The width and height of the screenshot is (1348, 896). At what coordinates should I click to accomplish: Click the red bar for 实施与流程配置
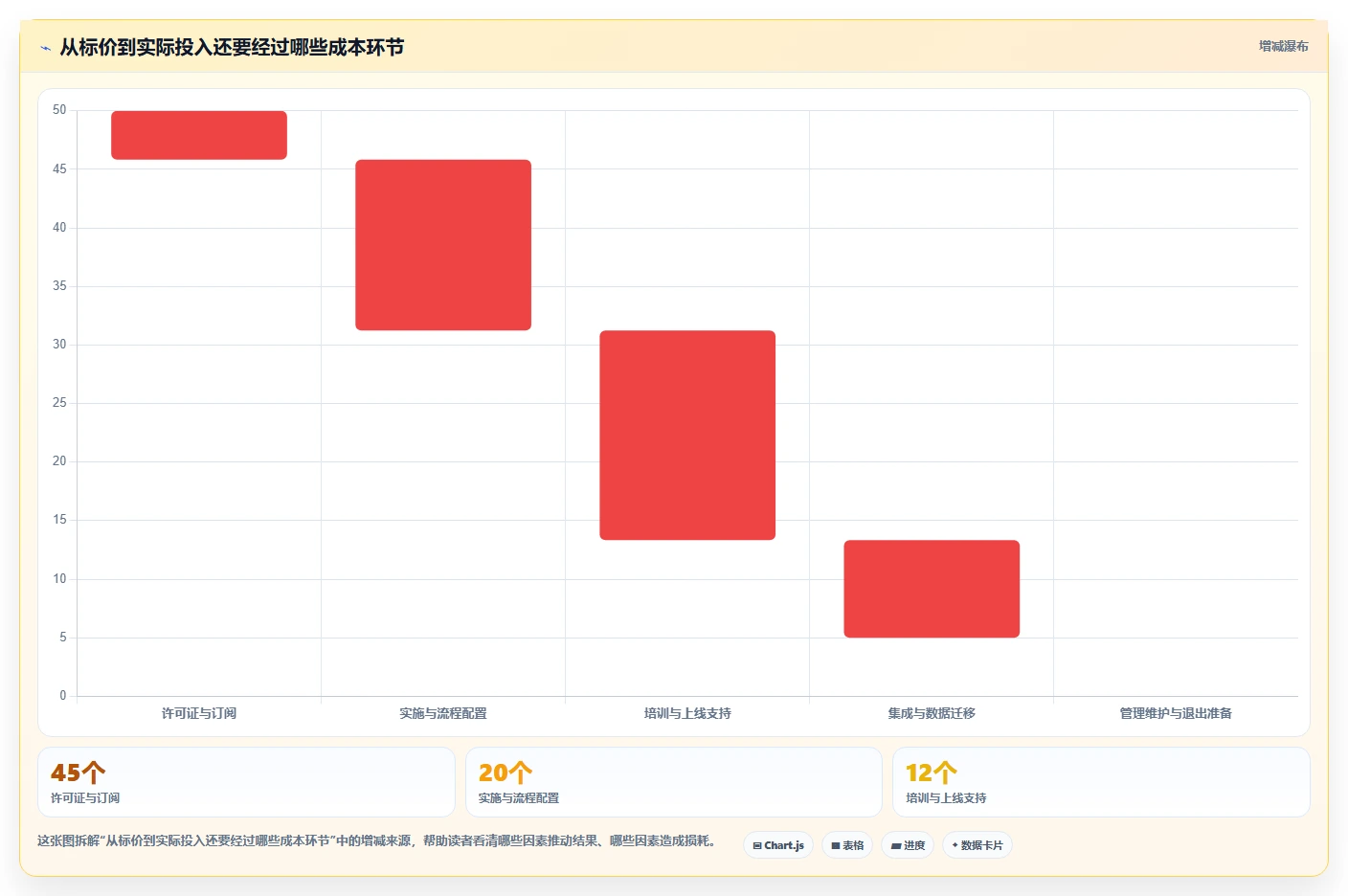(x=443, y=245)
